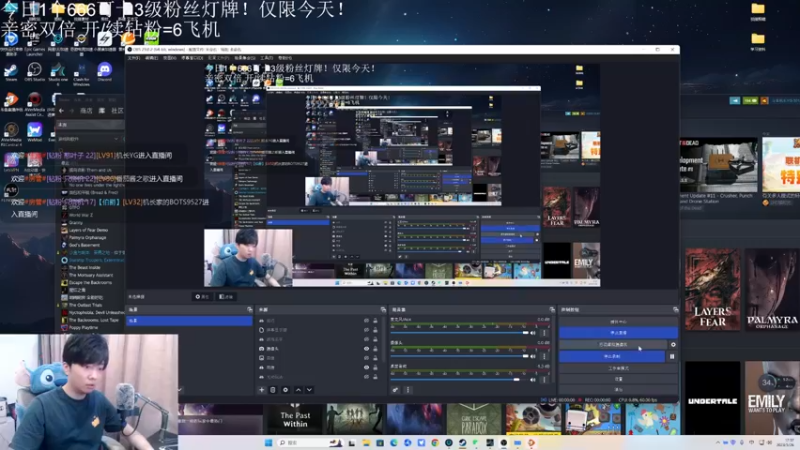This screenshot has width=800, height=450.
Task: Open Steam 库 library tab
Action: point(102,110)
